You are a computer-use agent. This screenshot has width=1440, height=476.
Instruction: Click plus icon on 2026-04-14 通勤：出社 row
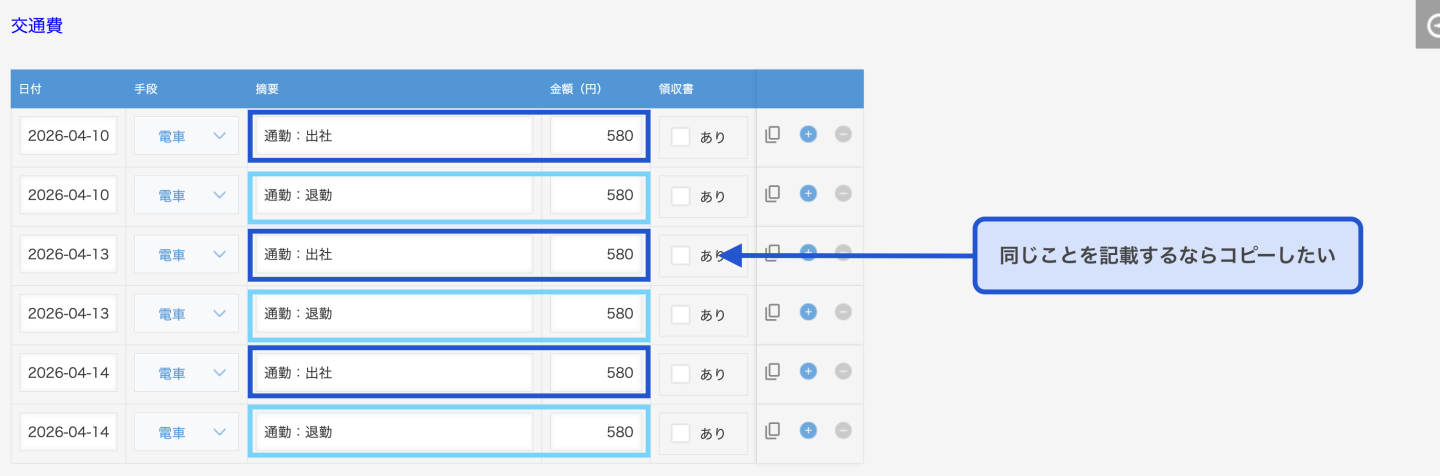[808, 372]
